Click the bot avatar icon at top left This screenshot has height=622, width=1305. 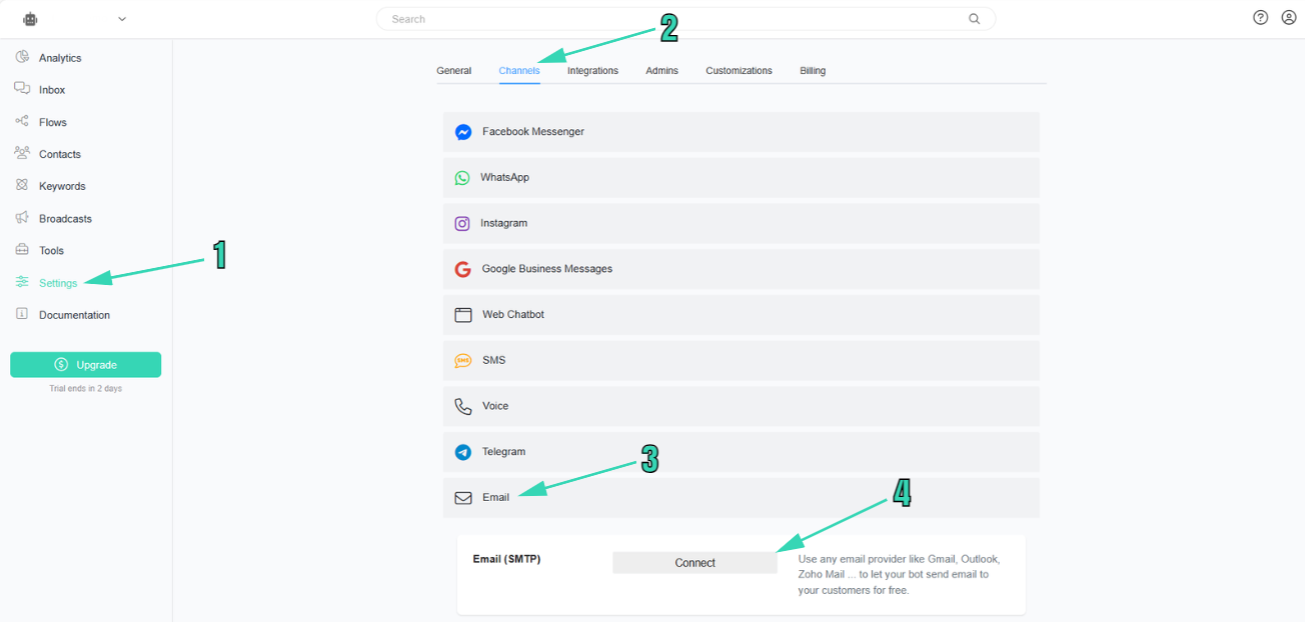pos(30,18)
